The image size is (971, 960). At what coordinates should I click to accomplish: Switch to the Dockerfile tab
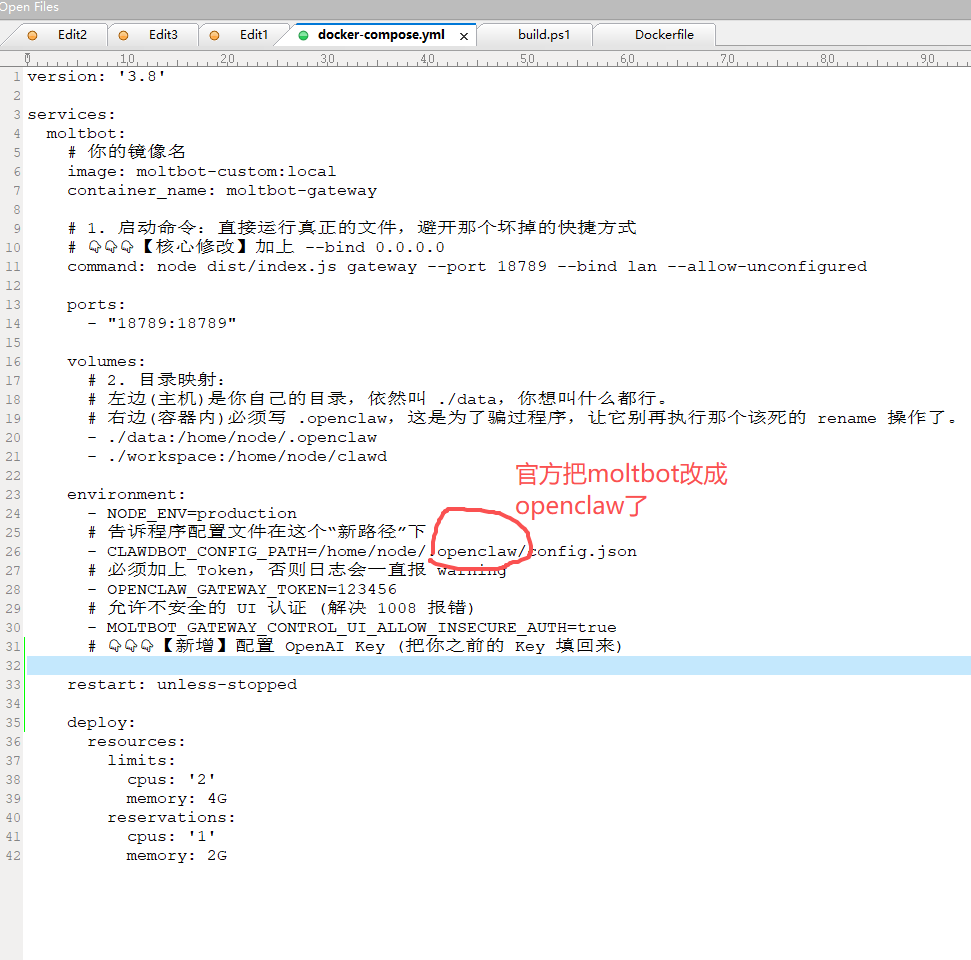click(664, 34)
